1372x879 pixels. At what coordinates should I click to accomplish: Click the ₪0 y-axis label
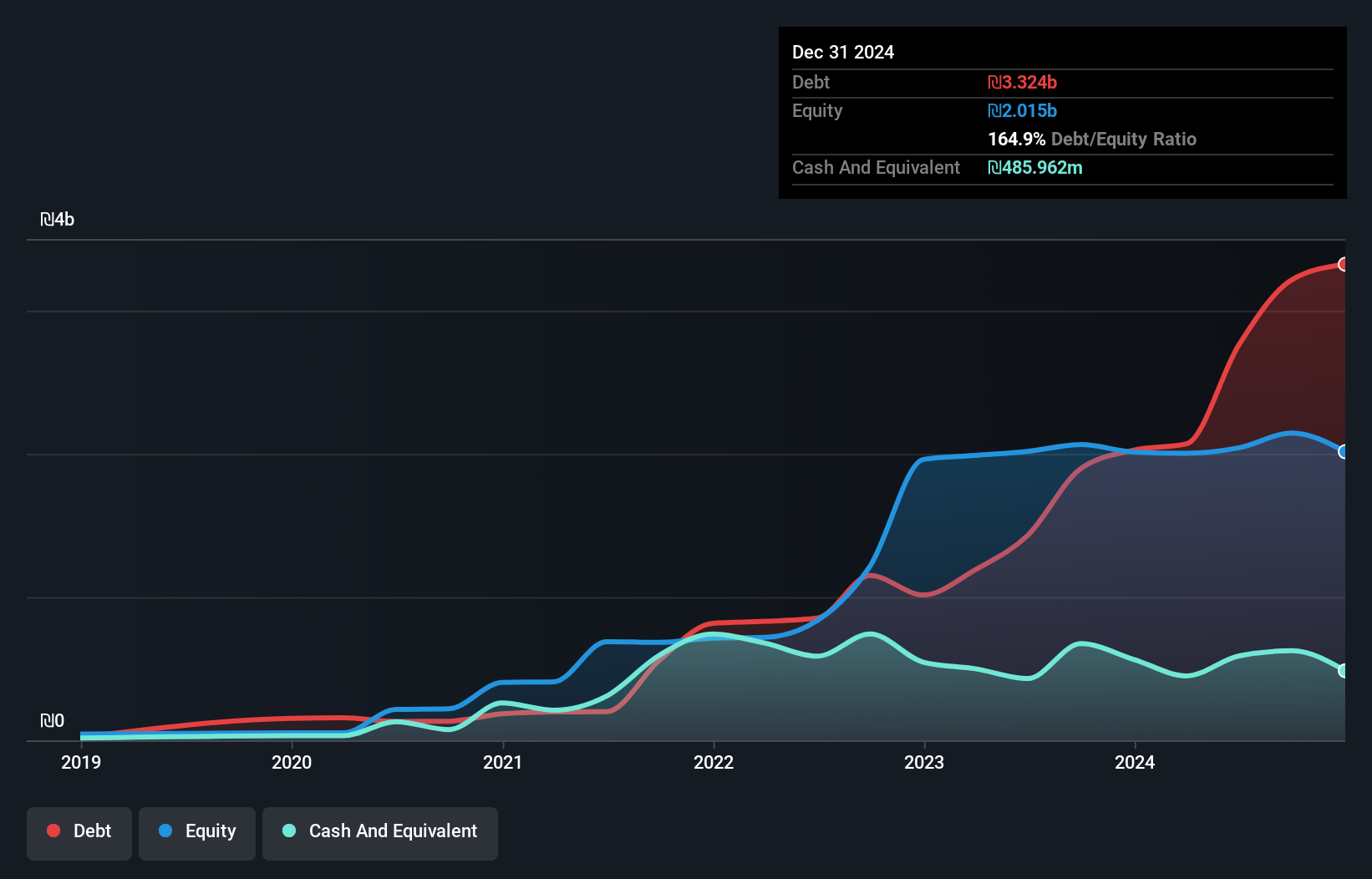(52, 721)
